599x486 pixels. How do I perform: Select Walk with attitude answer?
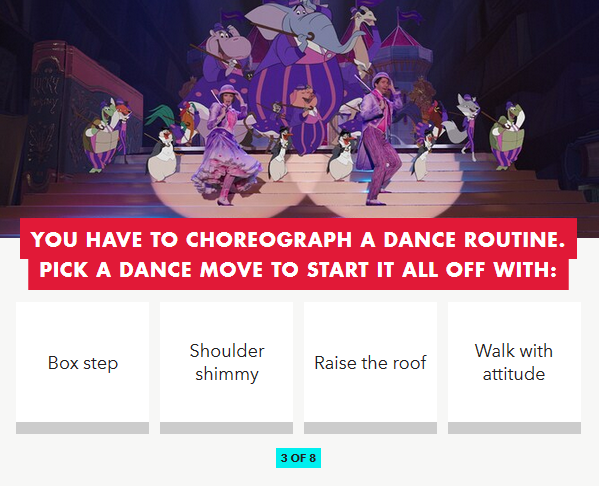(x=514, y=362)
